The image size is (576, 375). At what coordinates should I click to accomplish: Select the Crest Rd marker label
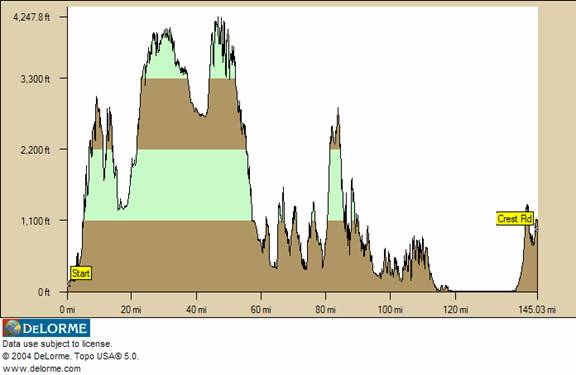[514, 219]
